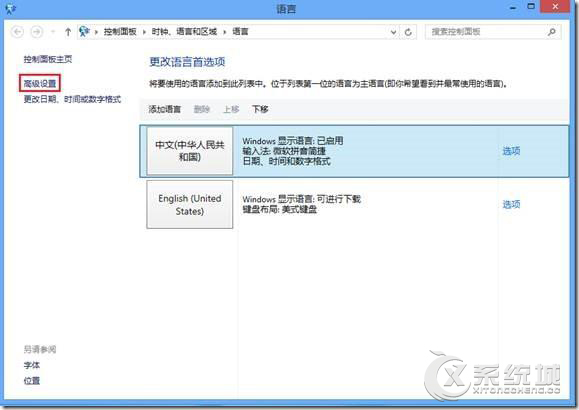
Task: Go up one level with the up arrow
Action: click(68, 32)
